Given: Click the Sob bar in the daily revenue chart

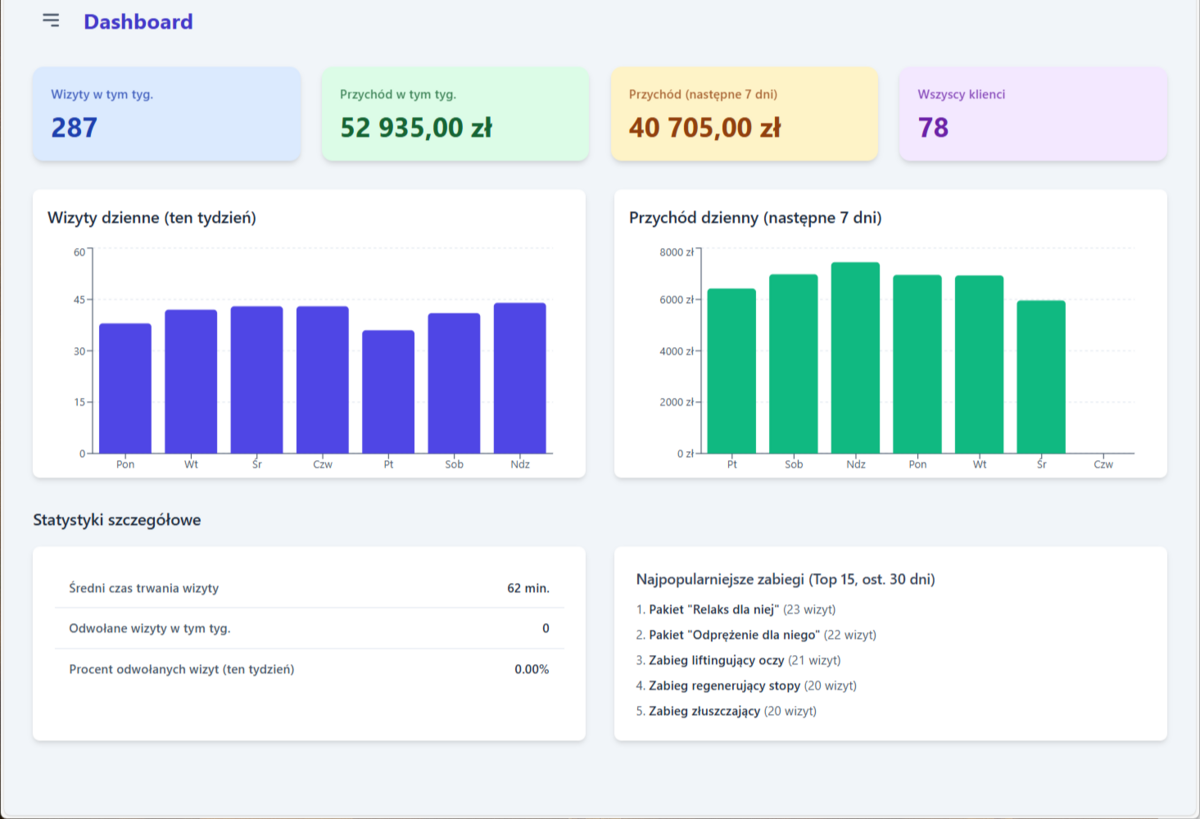Looking at the screenshot, I should tap(793, 364).
